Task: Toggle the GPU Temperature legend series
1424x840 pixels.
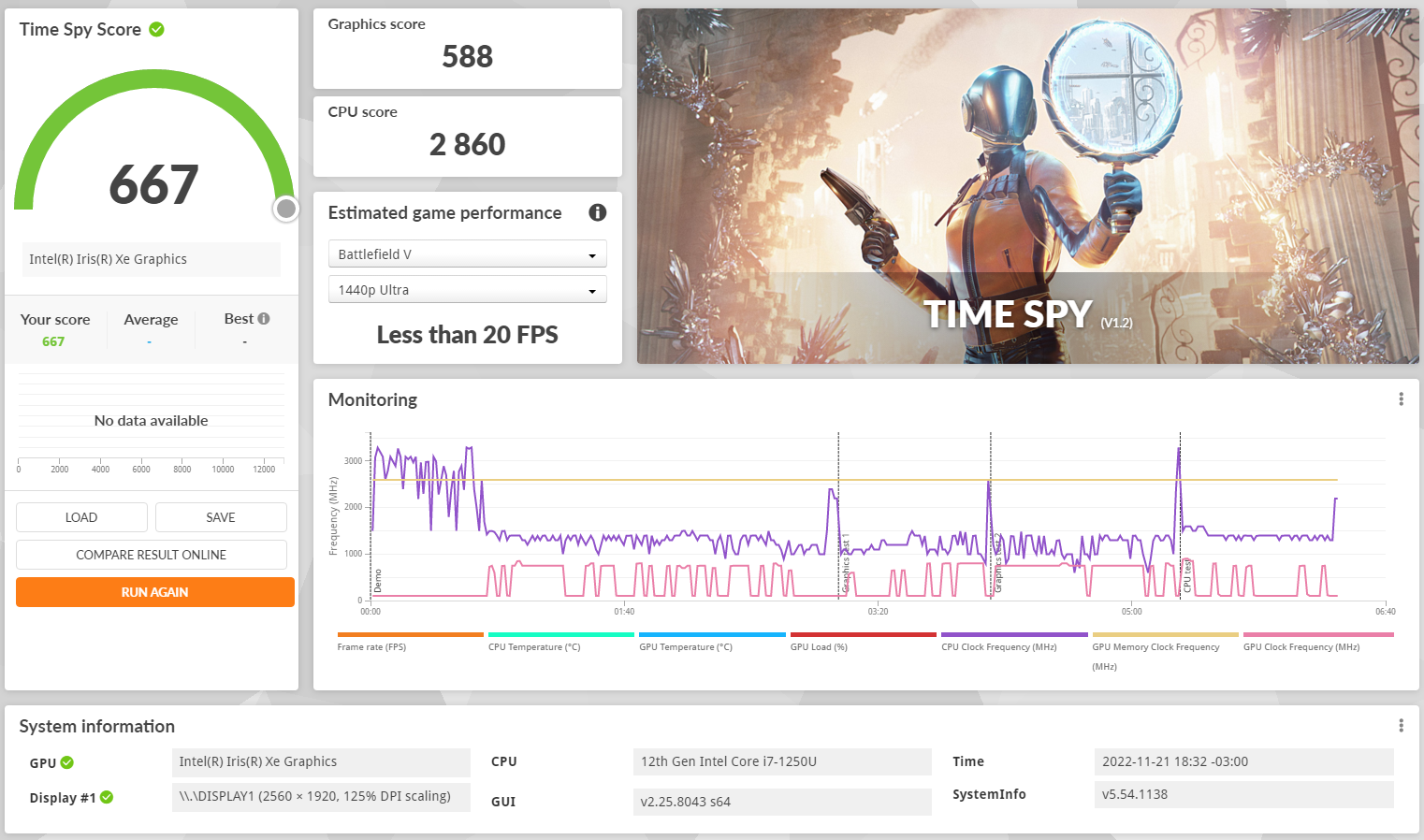Action: click(x=686, y=647)
